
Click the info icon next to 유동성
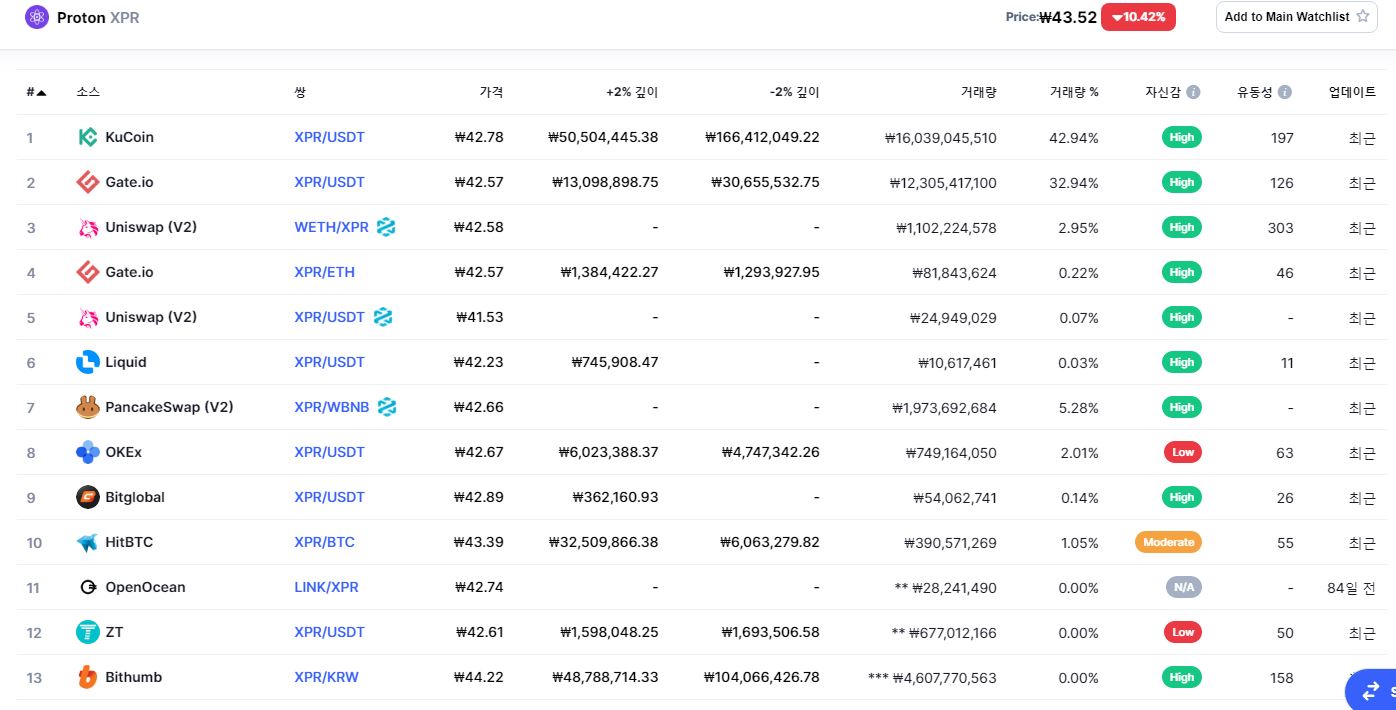tap(1285, 92)
